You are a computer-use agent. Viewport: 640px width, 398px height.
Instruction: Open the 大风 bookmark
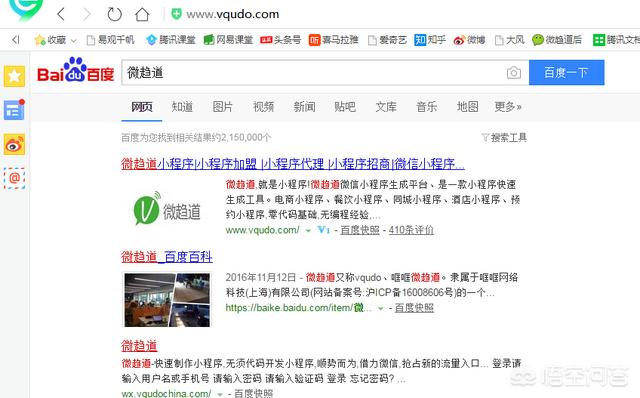point(509,40)
